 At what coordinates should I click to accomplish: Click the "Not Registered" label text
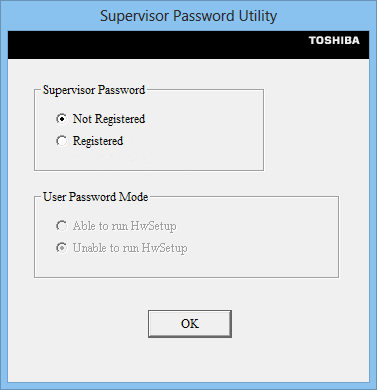pyautogui.click(x=109, y=119)
